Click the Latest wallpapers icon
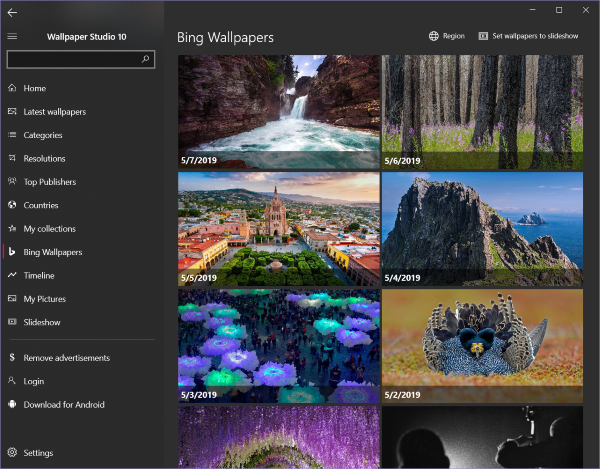 (12, 111)
